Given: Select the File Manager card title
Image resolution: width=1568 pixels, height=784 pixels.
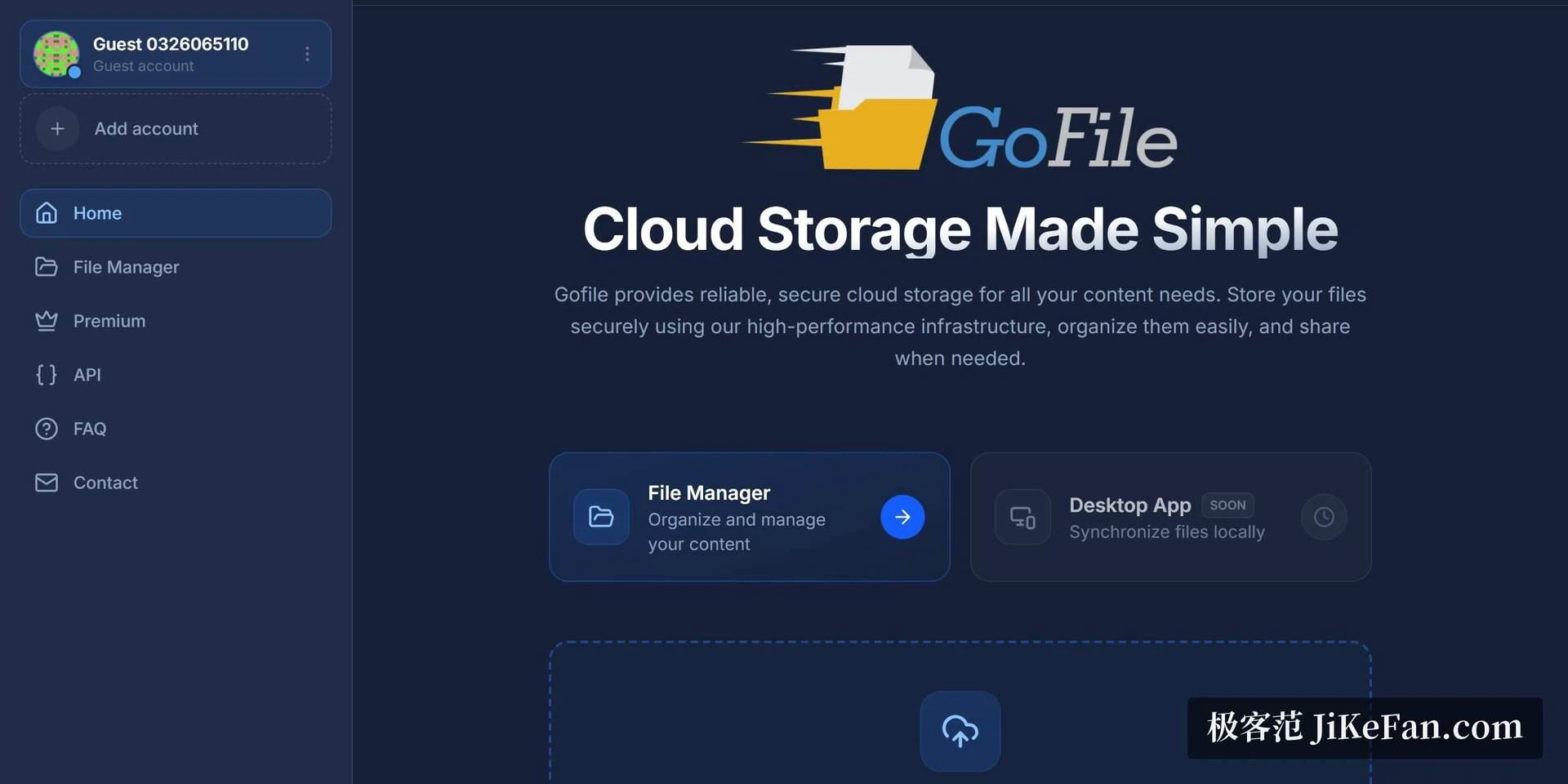Looking at the screenshot, I should (x=709, y=493).
